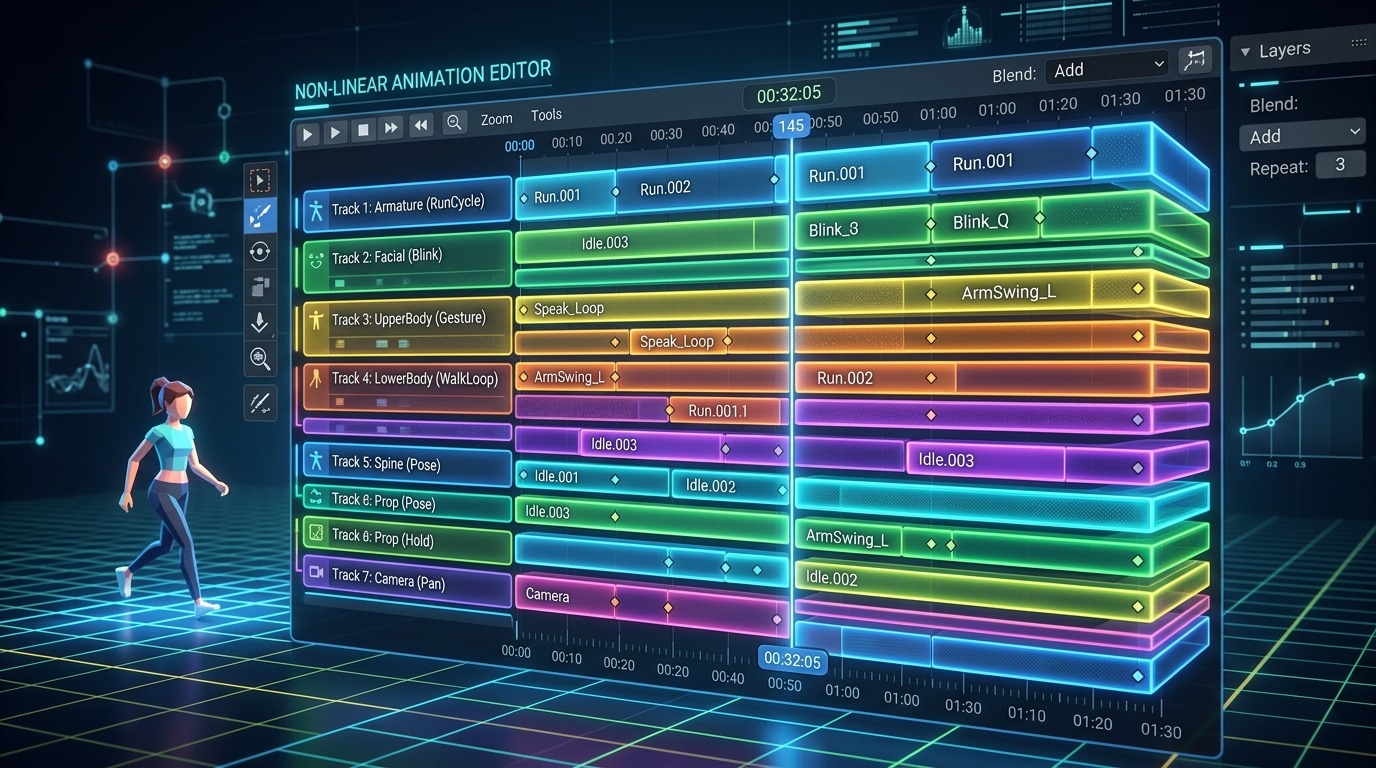This screenshot has width=1376, height=768.
Task: Collapse the Layers panel triangle
Action: [x=1245, y=51]
